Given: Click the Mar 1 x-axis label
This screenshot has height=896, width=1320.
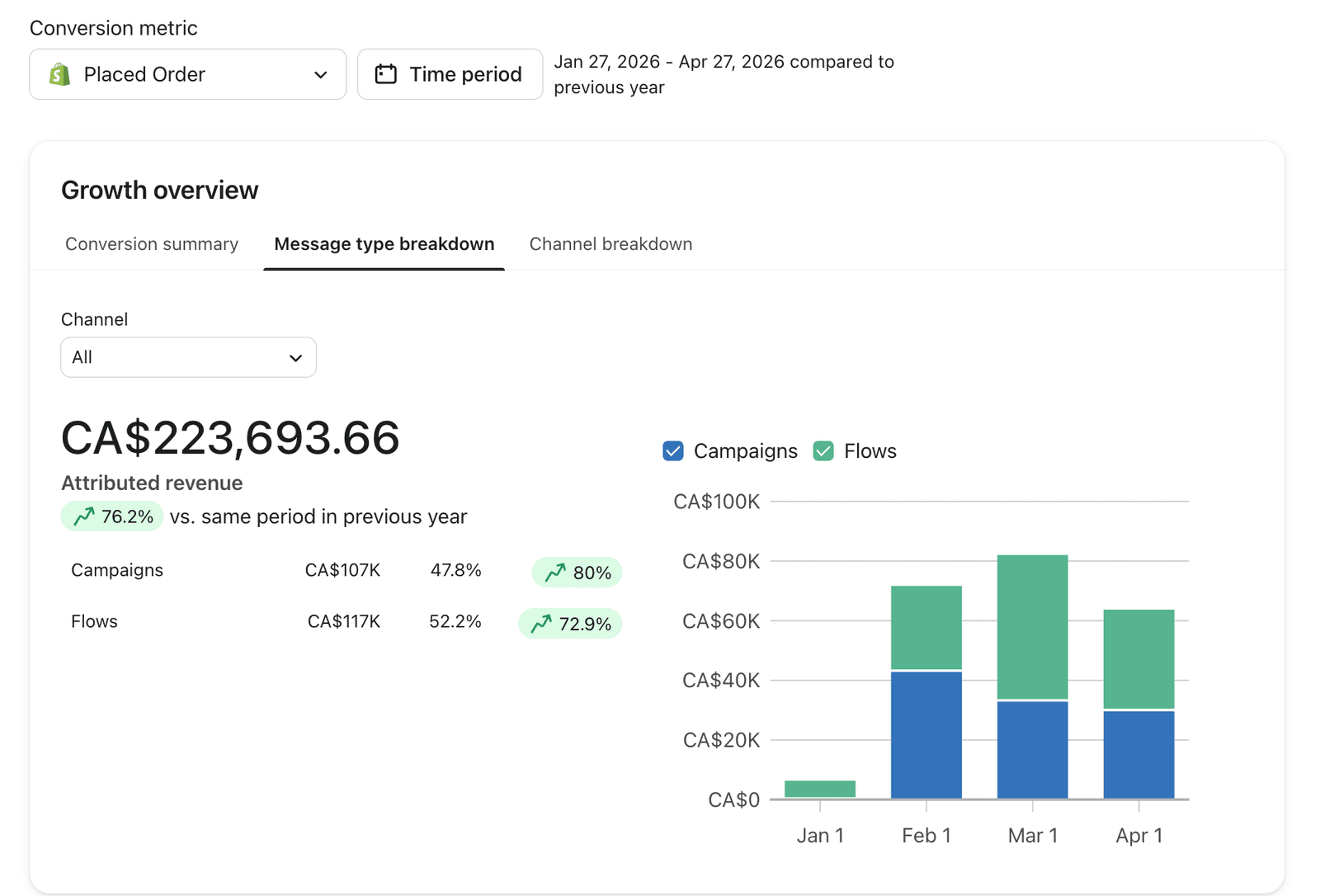Looking at the screenshot, I should pyautogui.click(x=1033, y=836).
